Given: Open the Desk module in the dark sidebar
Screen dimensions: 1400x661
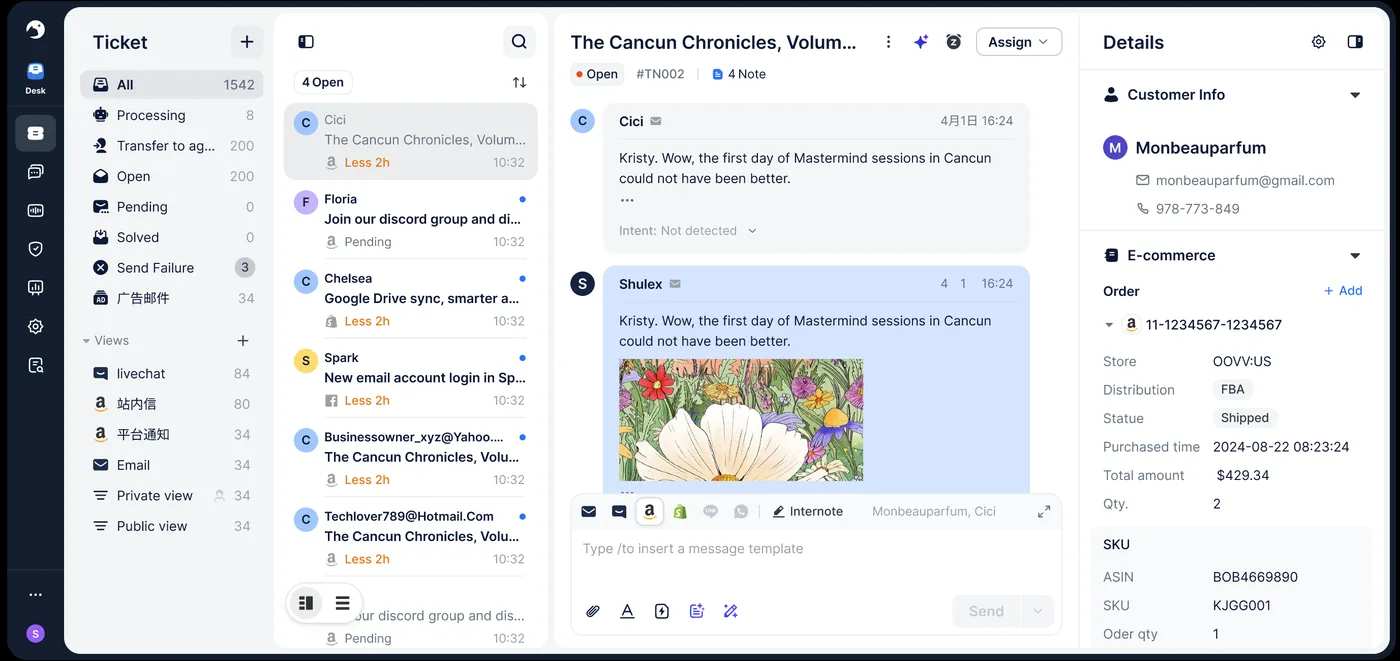Looking at the screenshot, I should click(x=35, y=77).
